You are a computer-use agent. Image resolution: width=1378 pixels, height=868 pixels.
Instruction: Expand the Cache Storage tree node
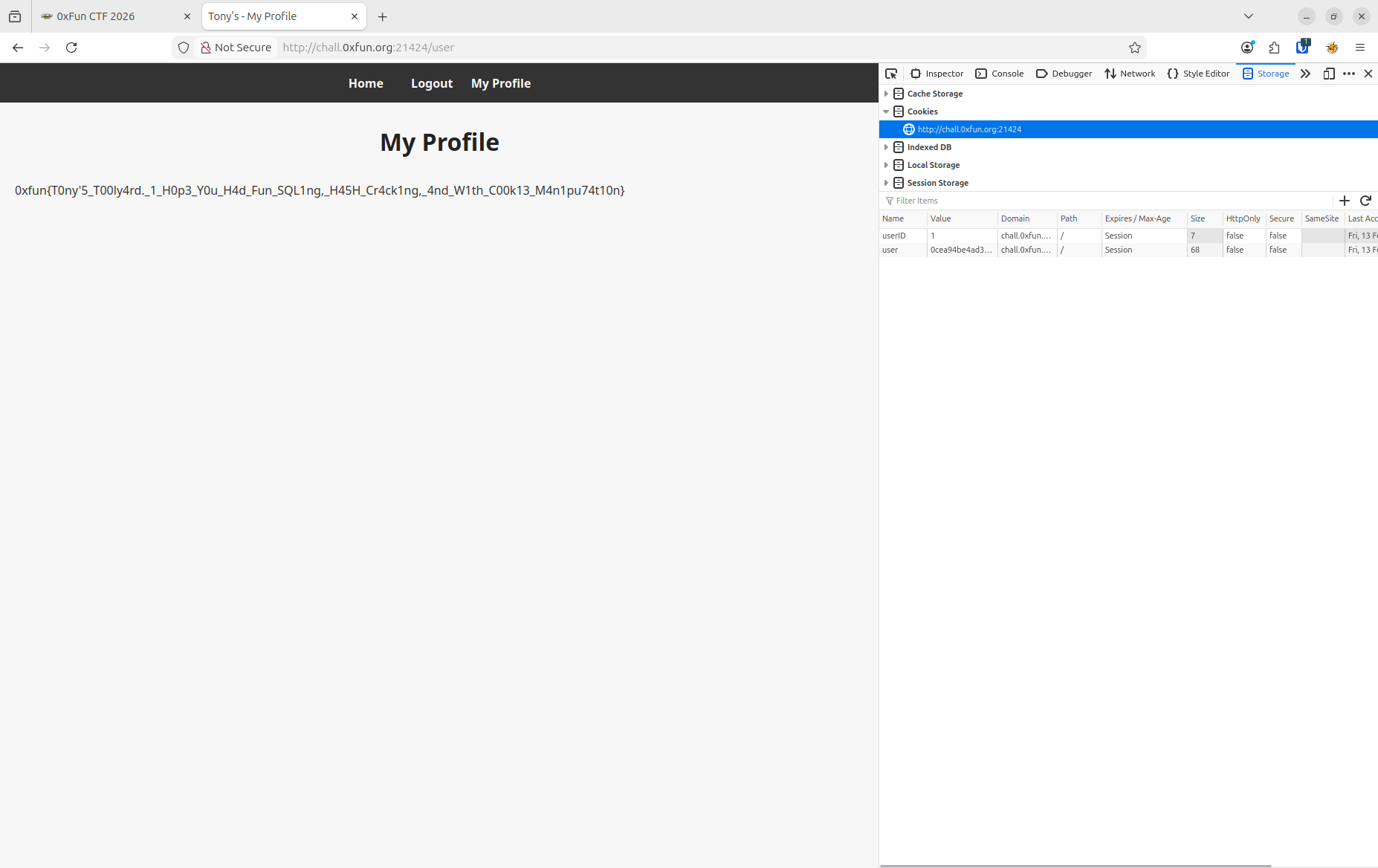click(886, 94)
